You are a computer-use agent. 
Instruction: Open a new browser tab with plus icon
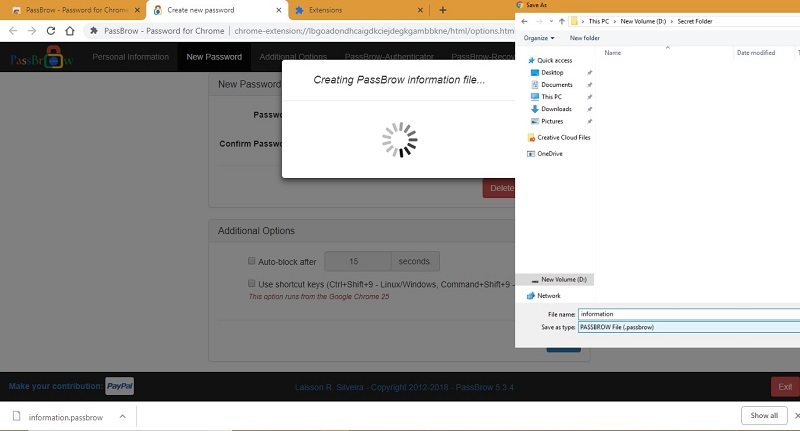coord(442,10)
